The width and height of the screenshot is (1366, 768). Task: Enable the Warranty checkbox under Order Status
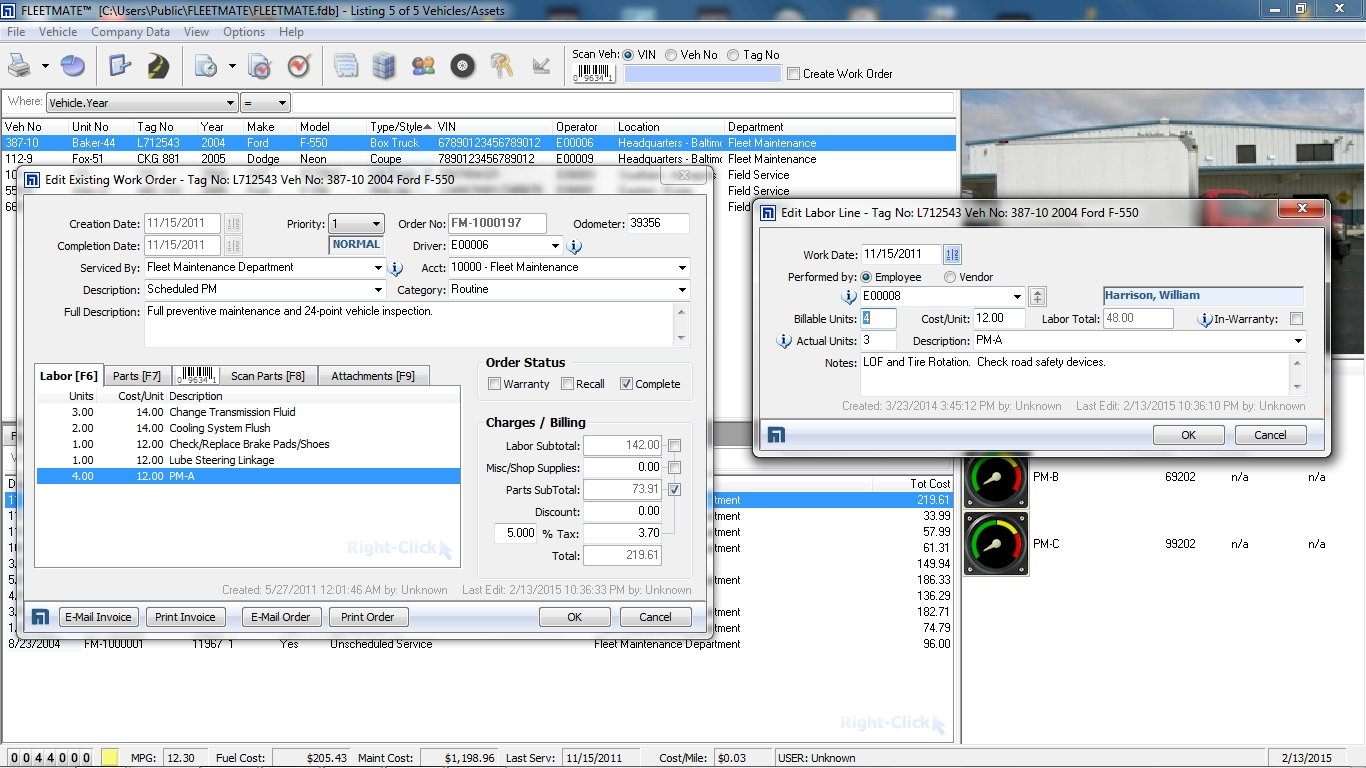tap(494, 383)
